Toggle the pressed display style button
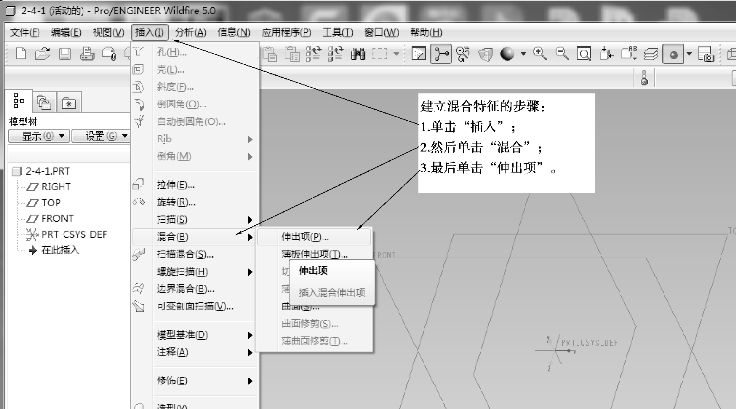 (673, 54)
